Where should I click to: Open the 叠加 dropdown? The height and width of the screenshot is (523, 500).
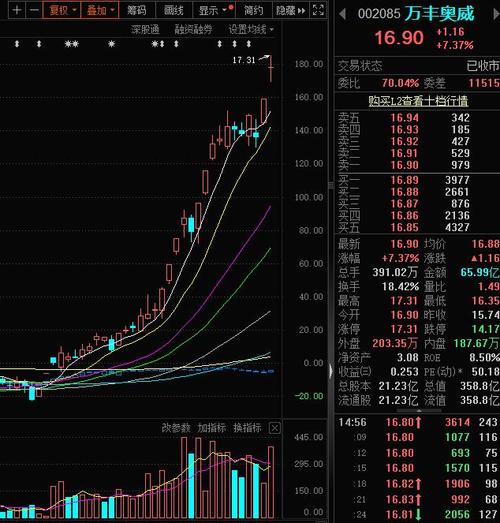(x=100, y=11)
